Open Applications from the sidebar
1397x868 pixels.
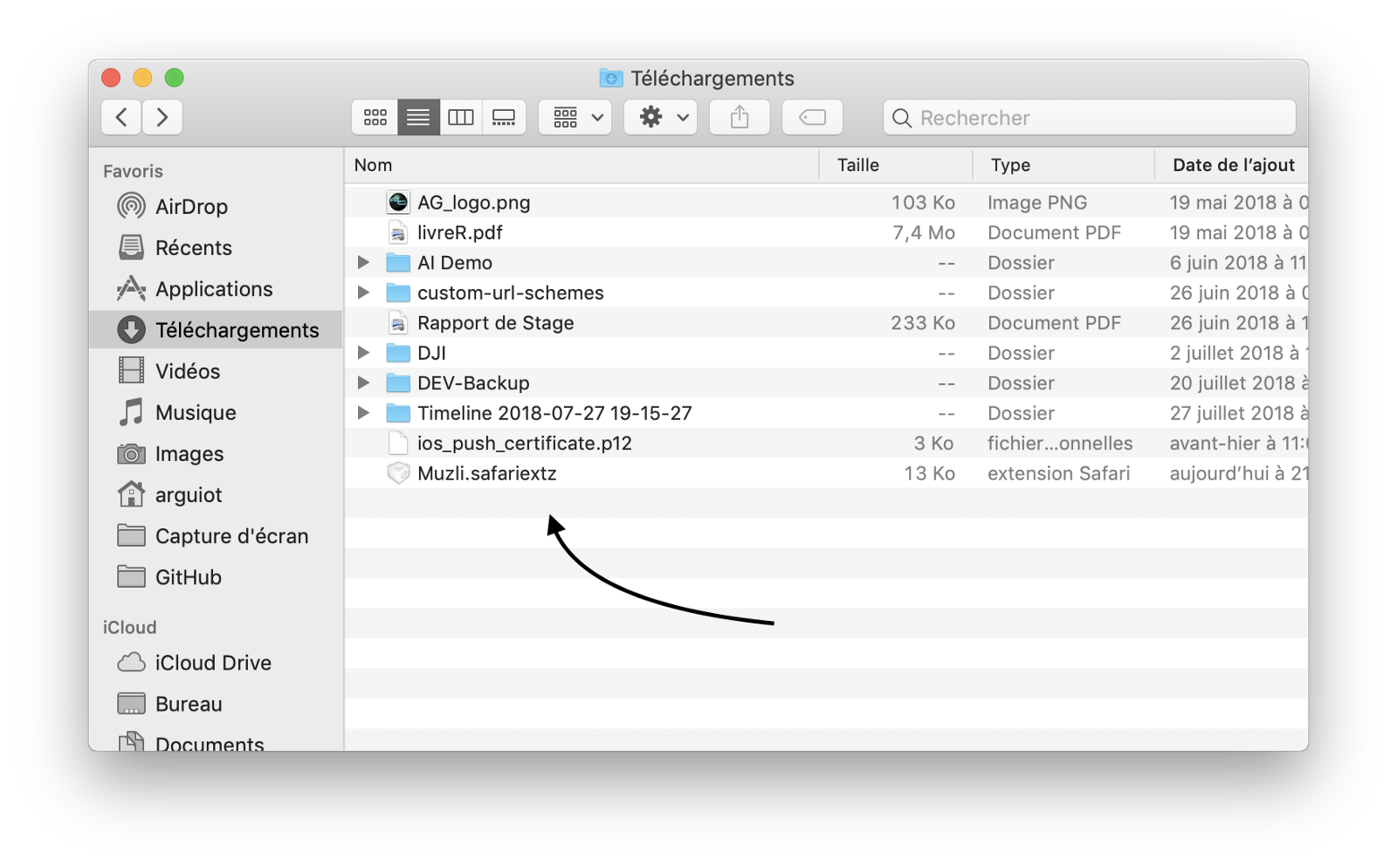[213, 289]
